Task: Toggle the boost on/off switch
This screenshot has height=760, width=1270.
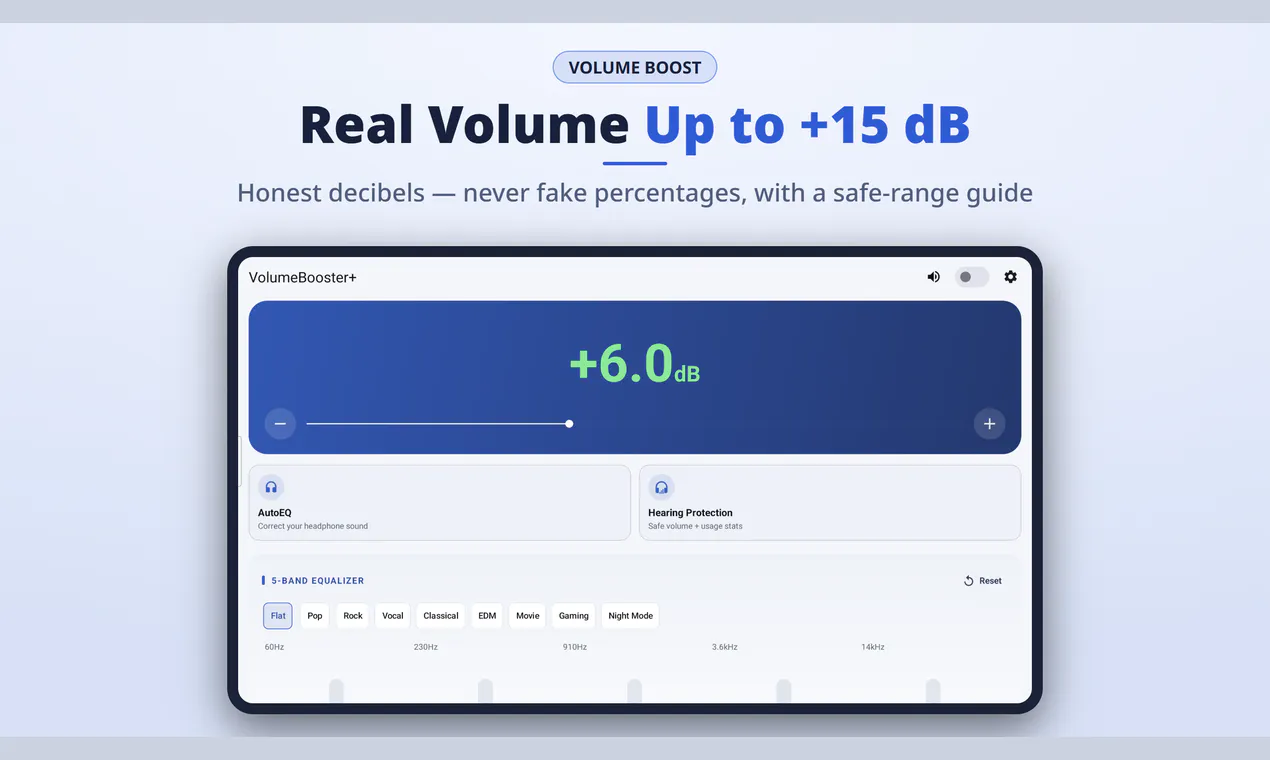Action: (972, 277)
